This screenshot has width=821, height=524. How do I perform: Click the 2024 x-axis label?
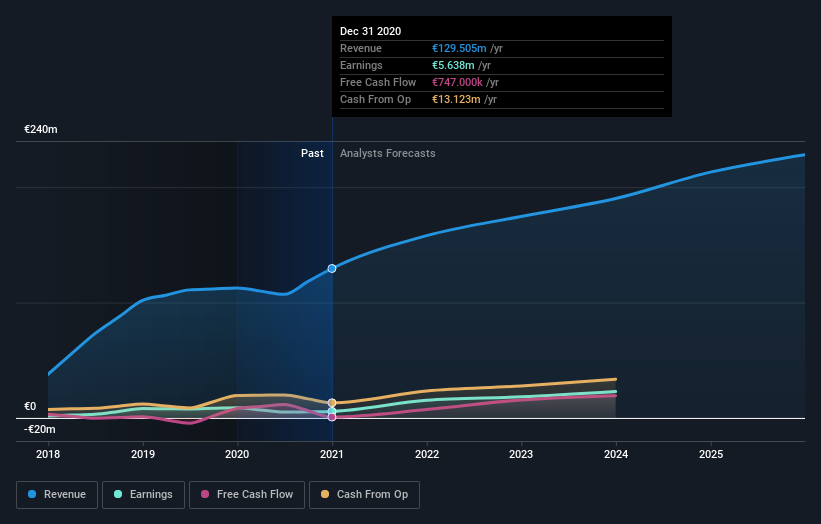[x=616, y=454]
